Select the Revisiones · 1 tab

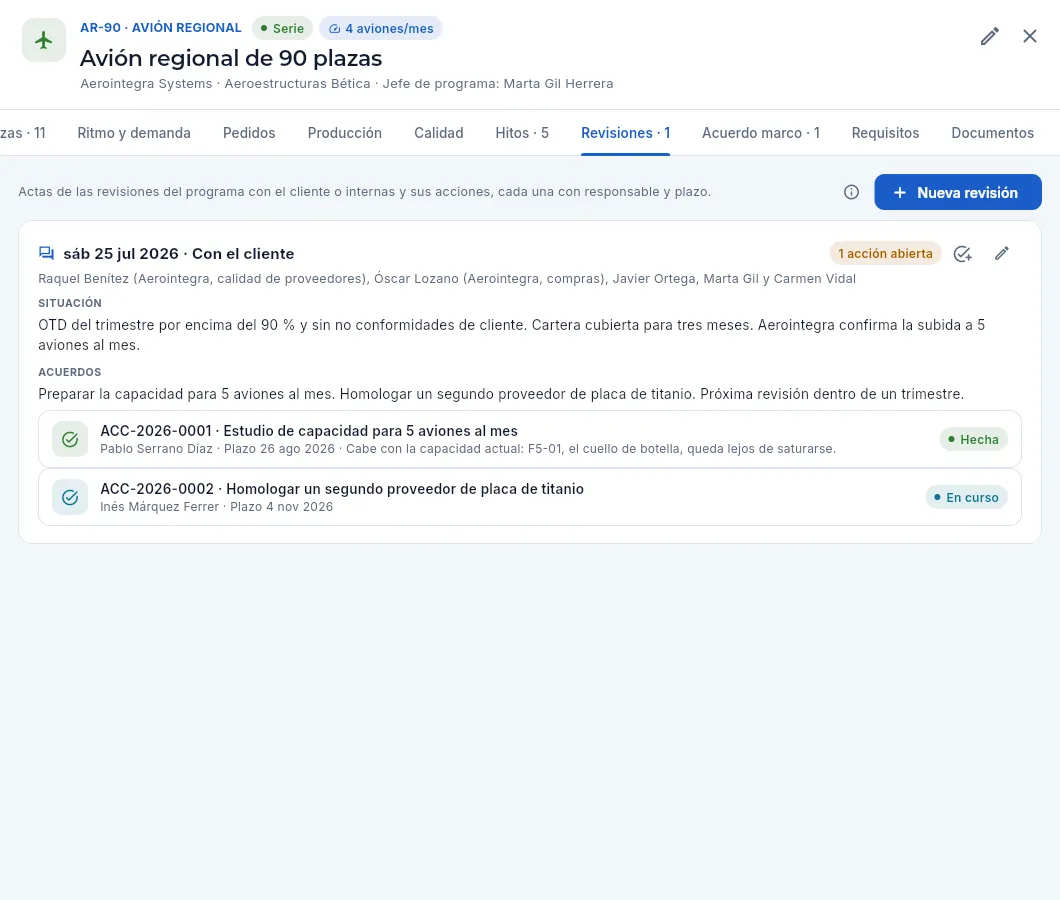pos(625,133)
